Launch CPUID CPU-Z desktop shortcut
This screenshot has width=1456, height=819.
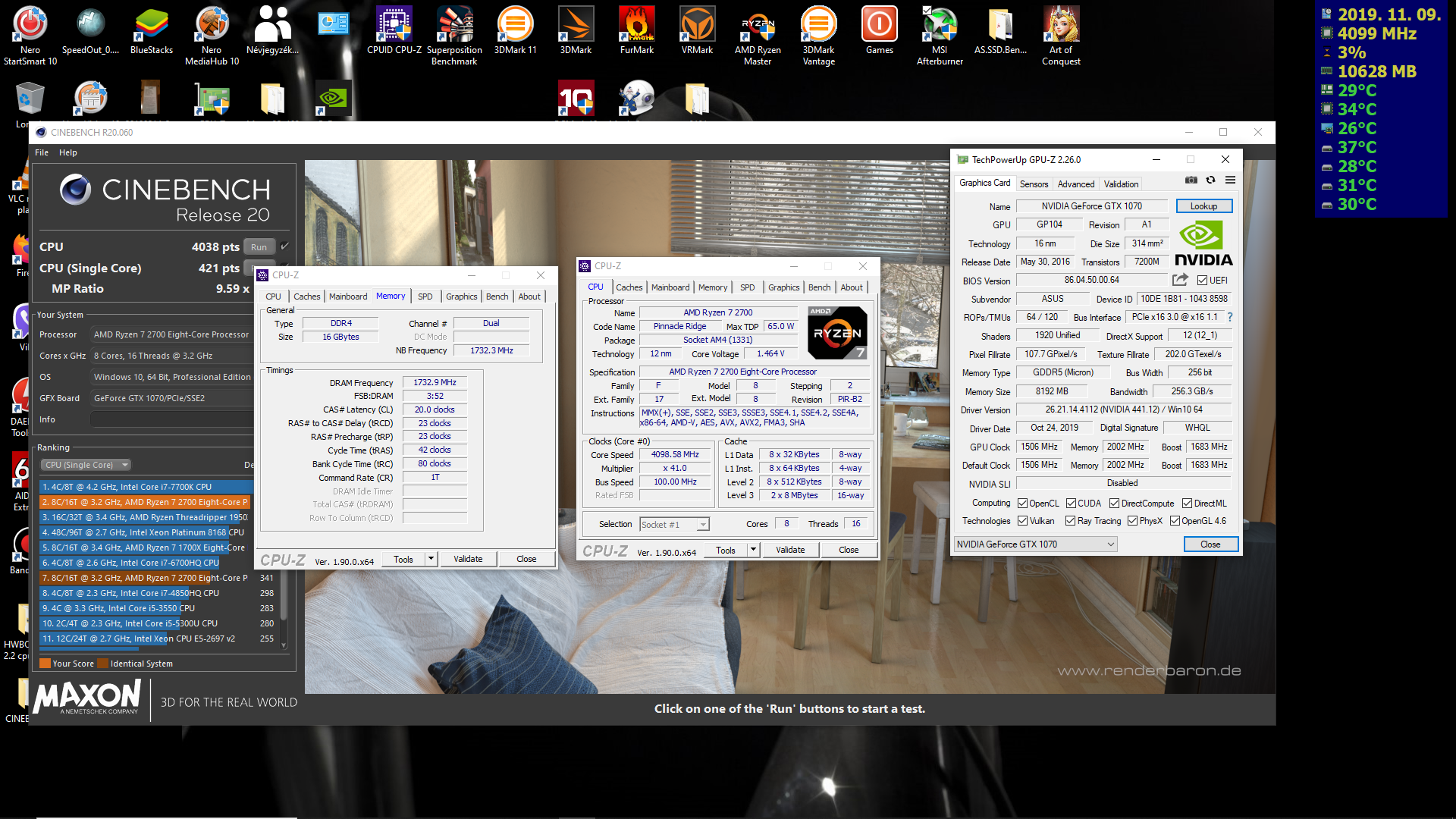(394, 30)
